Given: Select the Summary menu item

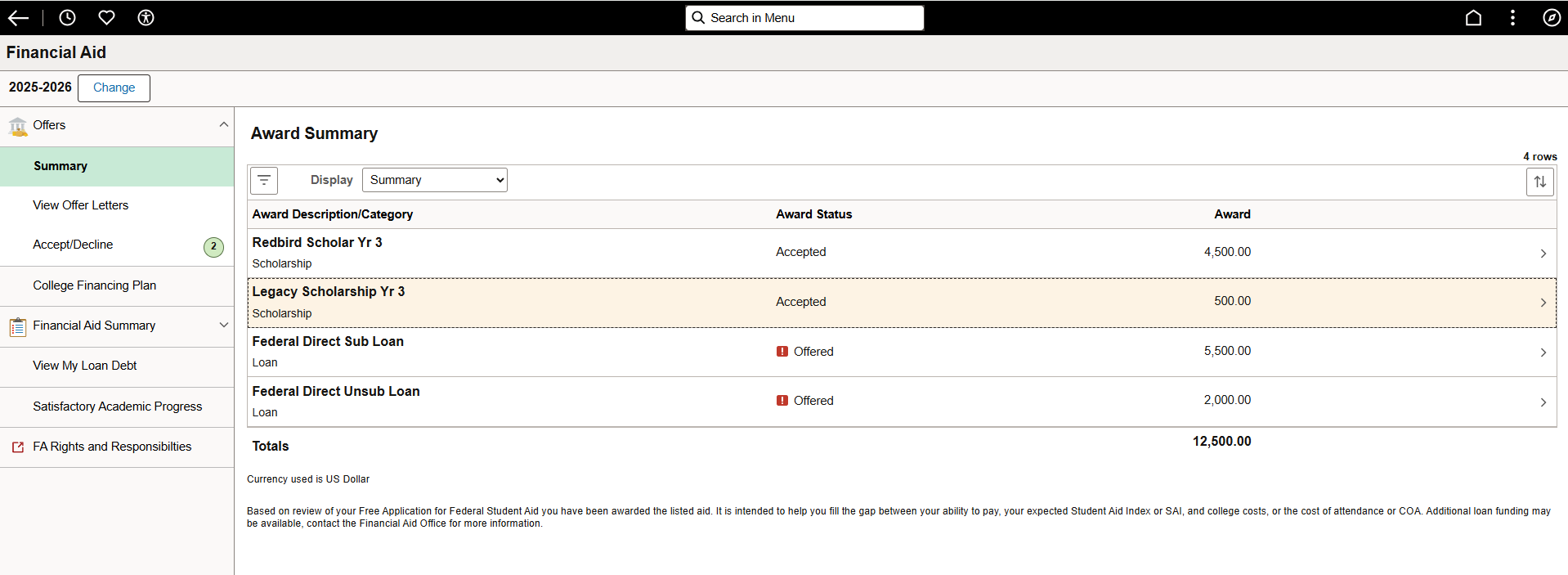Looking at the screenshot, I should click(117, 167).
